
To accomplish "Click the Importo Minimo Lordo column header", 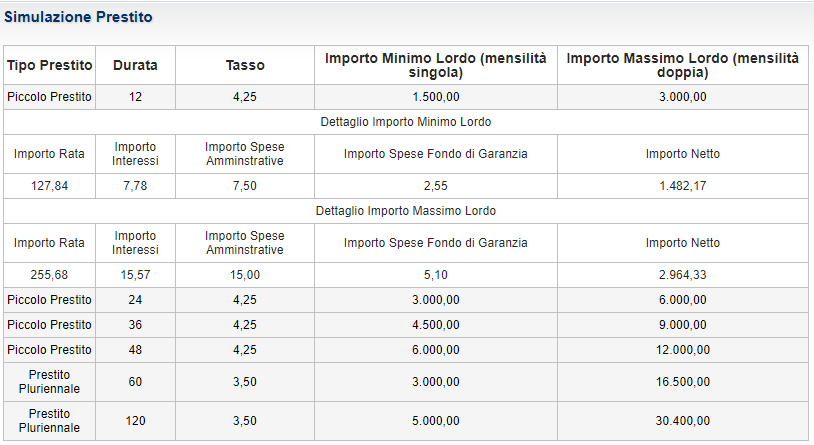I will (x=435, y=65).
